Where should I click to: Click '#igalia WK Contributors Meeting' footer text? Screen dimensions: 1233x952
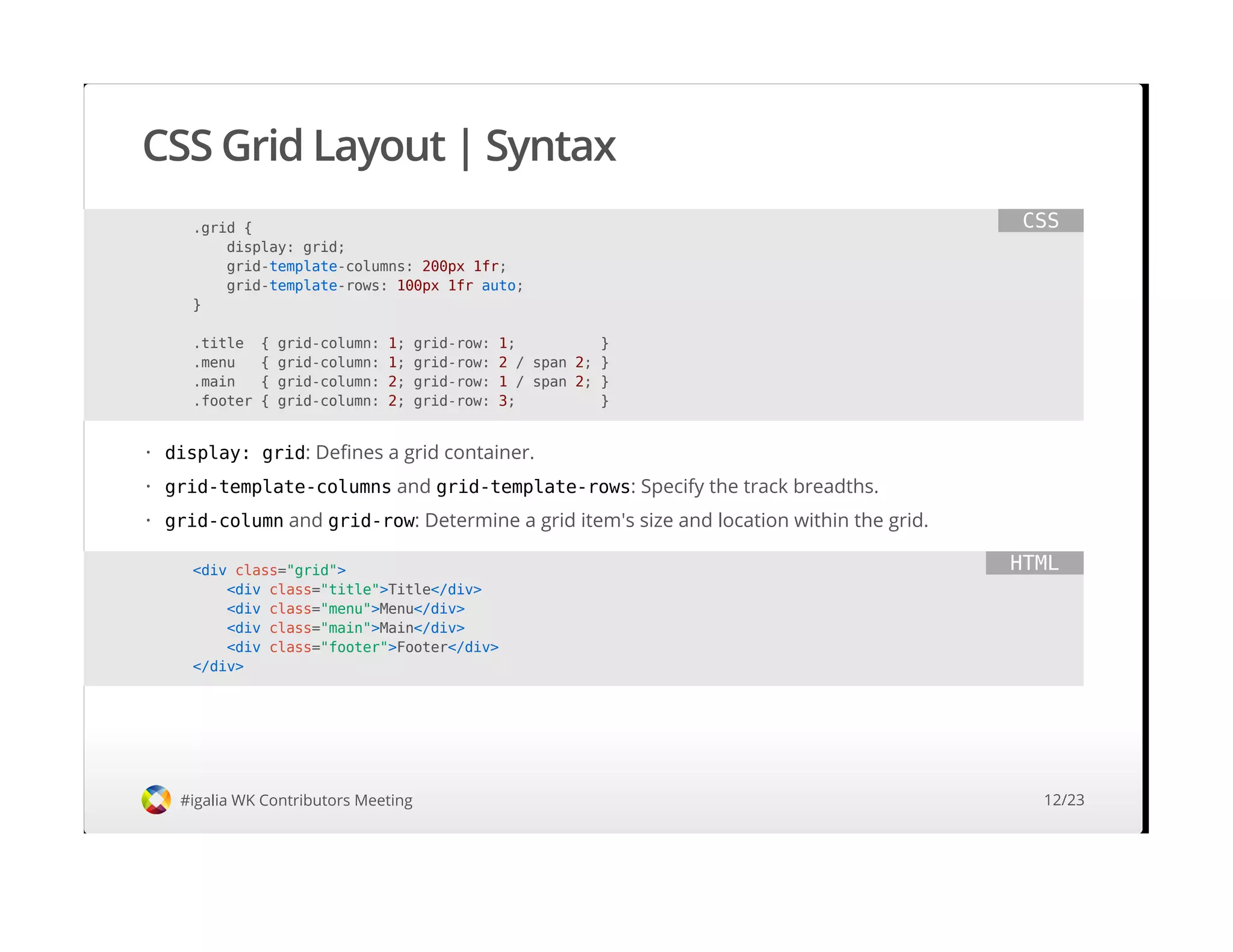click(296, 800)
